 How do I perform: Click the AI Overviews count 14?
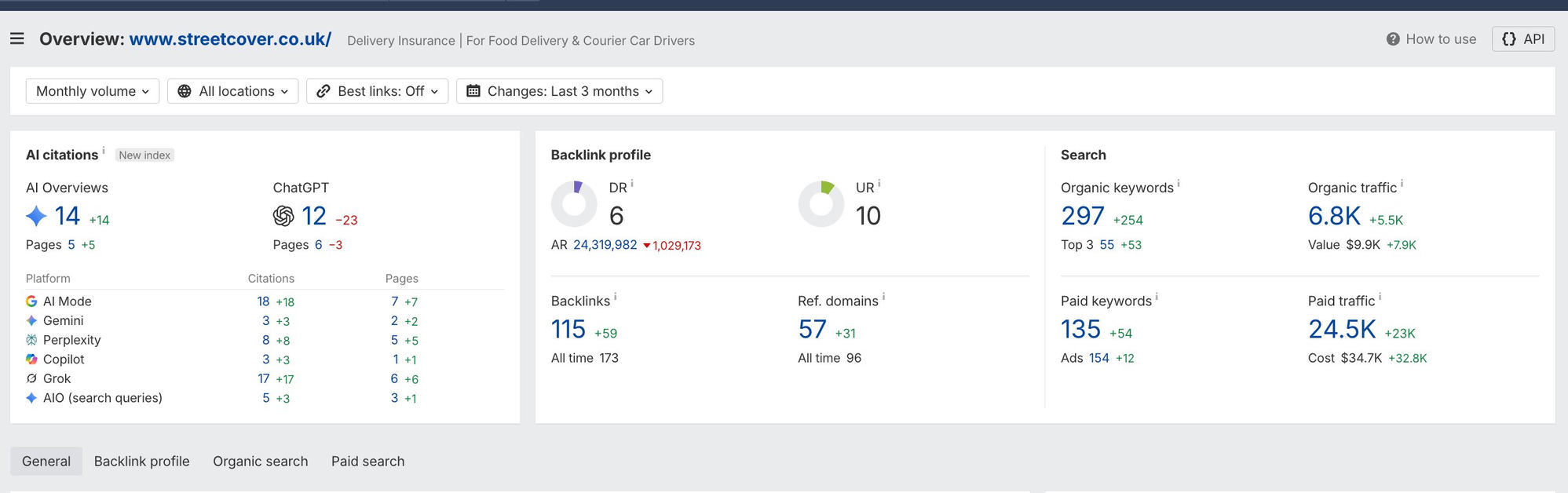point(68,216)
